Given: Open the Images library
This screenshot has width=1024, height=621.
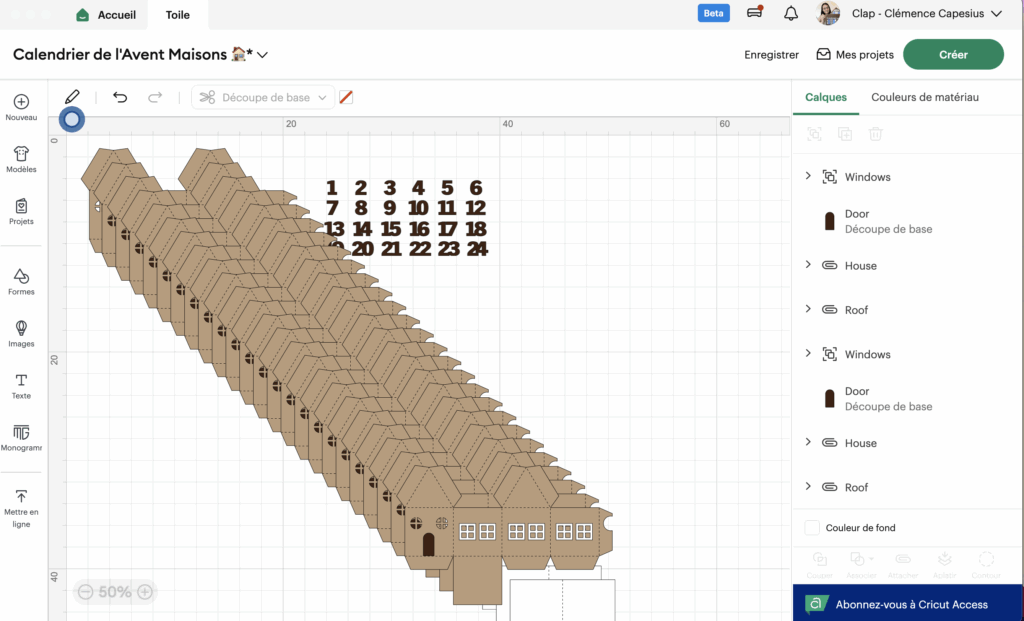Looking at the screenshot, I should click(x=21, y=329).
